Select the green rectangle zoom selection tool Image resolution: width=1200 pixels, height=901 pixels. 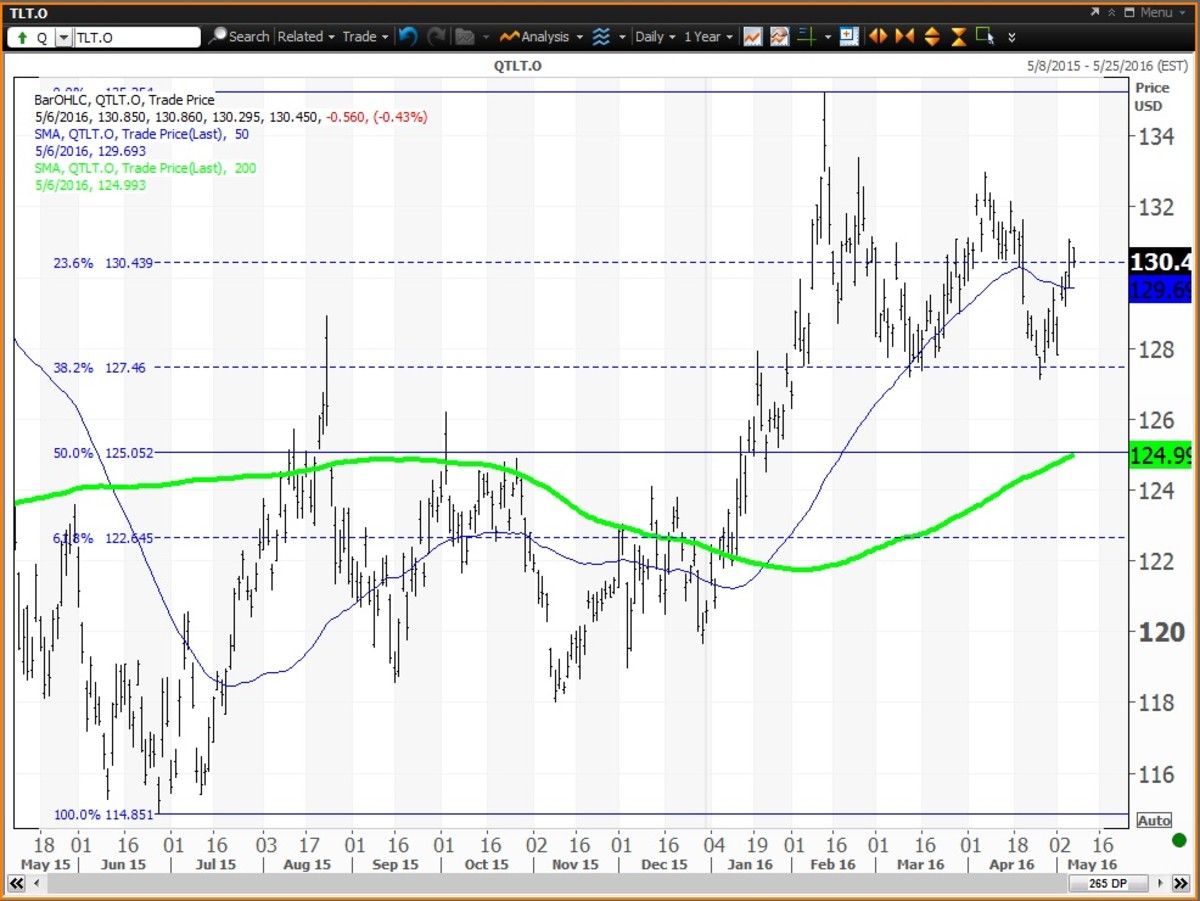click(984, 37)
